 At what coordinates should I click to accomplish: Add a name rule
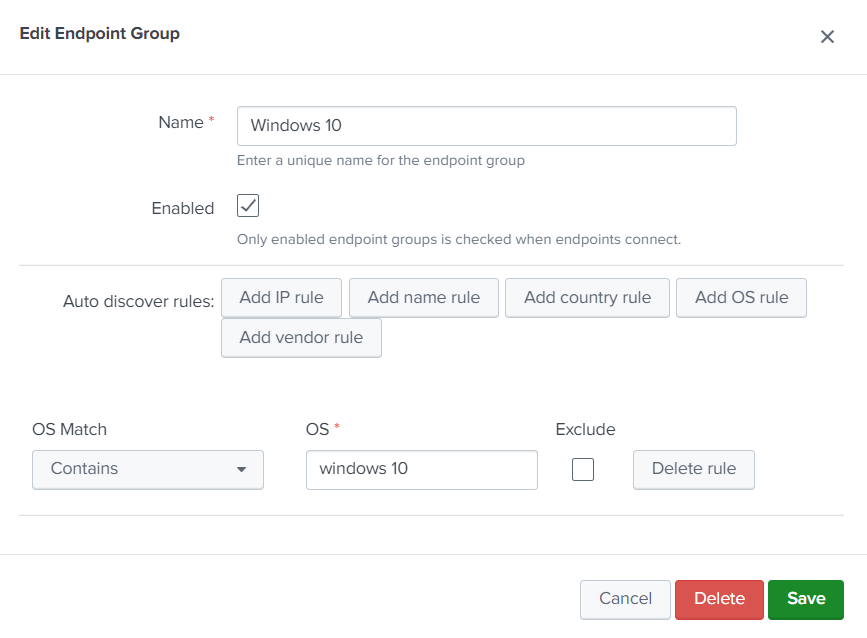pyautogui.click(x=423, y=298)
